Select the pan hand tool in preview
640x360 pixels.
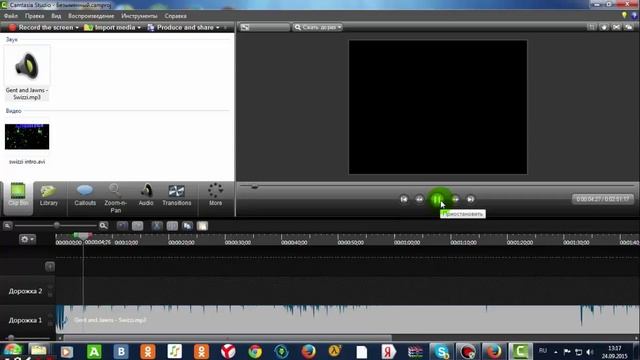point(604,27)
